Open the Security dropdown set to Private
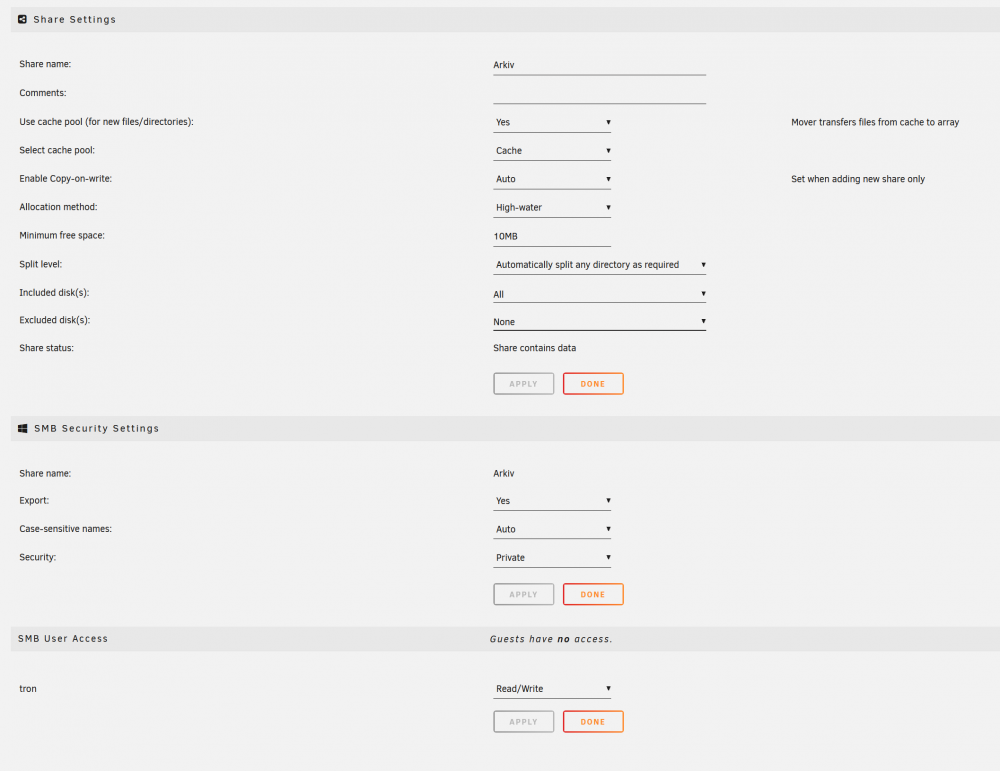1000x771 pixels. tap(552, 557)
